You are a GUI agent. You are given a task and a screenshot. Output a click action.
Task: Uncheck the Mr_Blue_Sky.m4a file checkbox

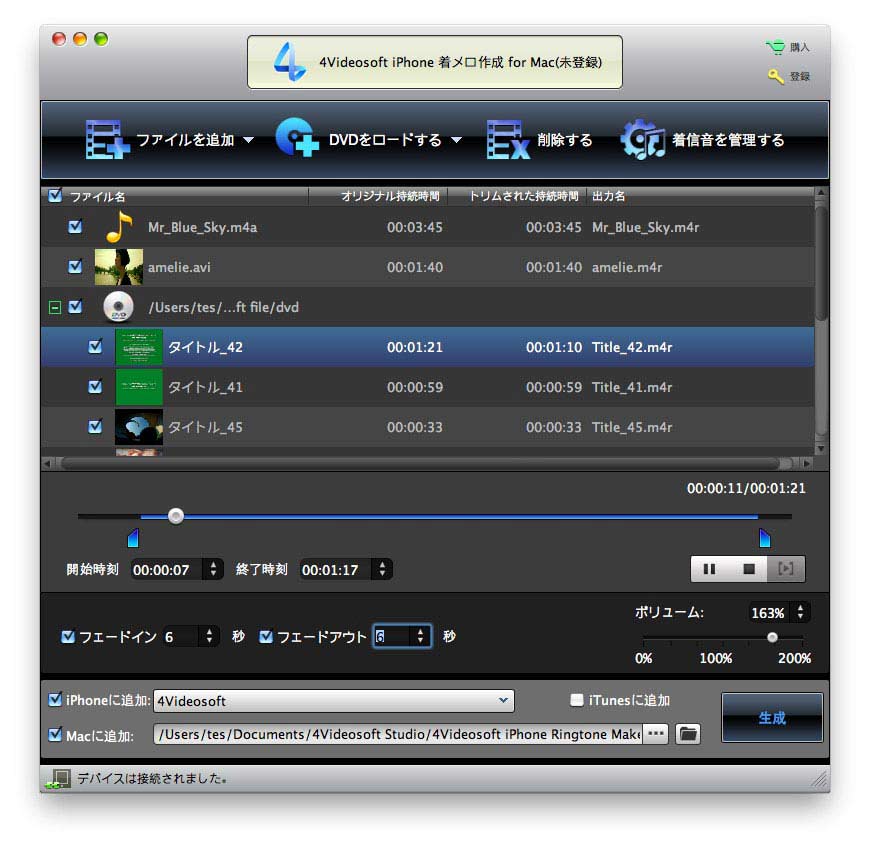pyautogui.click(x=75, y=227)
